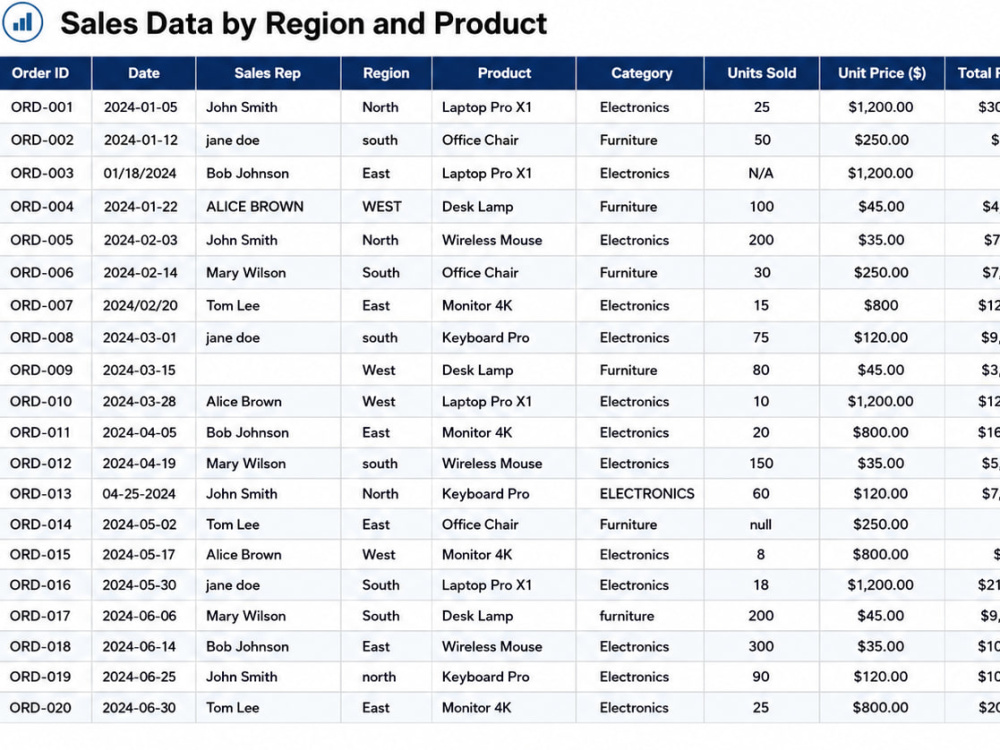Image resolution: width=1000 pixels, height=750 pixels.
Task: Select the 300 units sold cell
Action: point(761,647)
